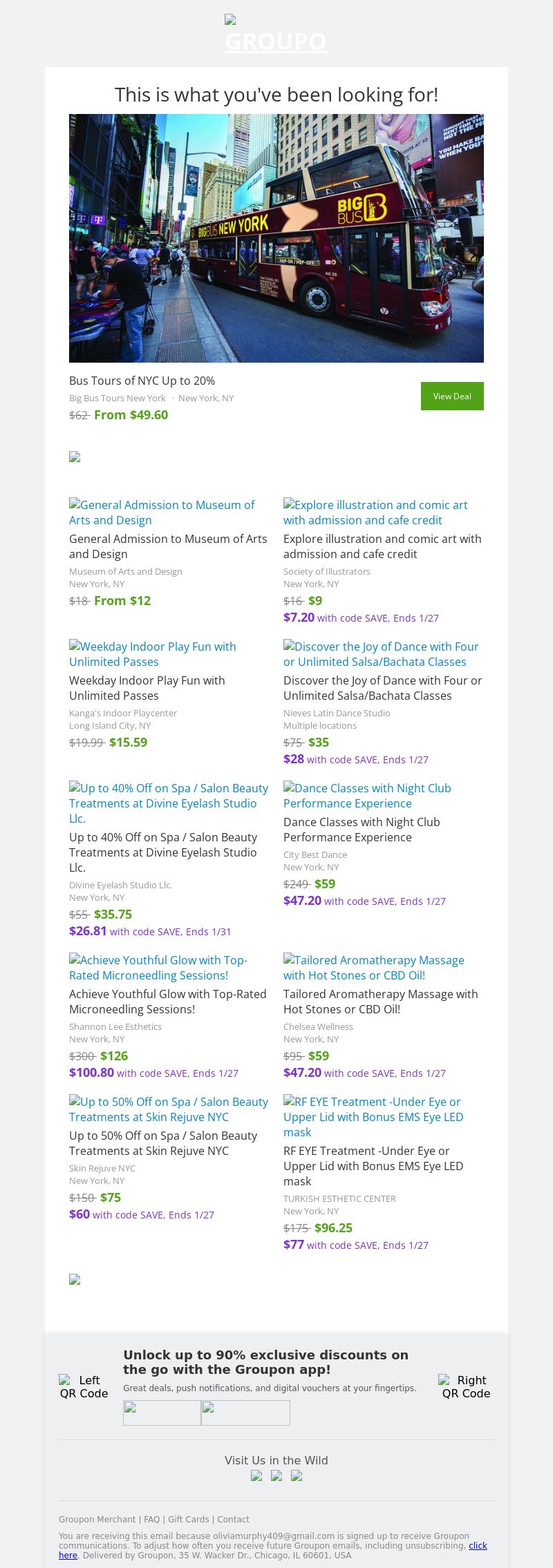Image resolution: width=553 pixels, height=1568 pixels.
Task: Open the Gift Cards footer link
Action: tap(188, 1519)
